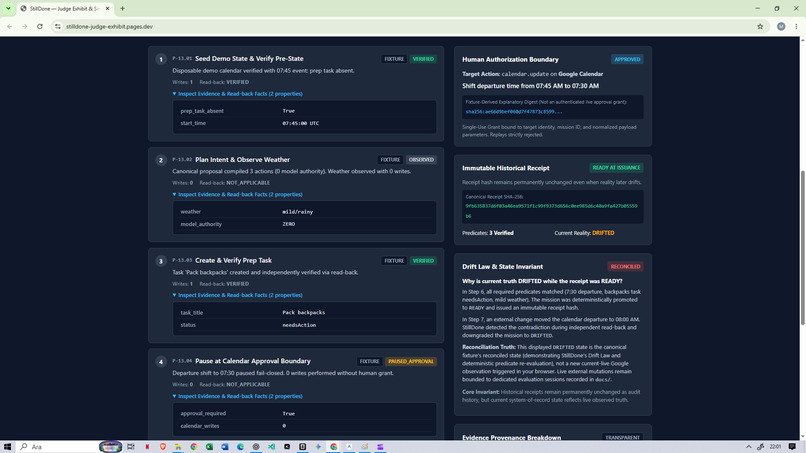
Task: View site information icon in address bar
Action: [58, 26]
